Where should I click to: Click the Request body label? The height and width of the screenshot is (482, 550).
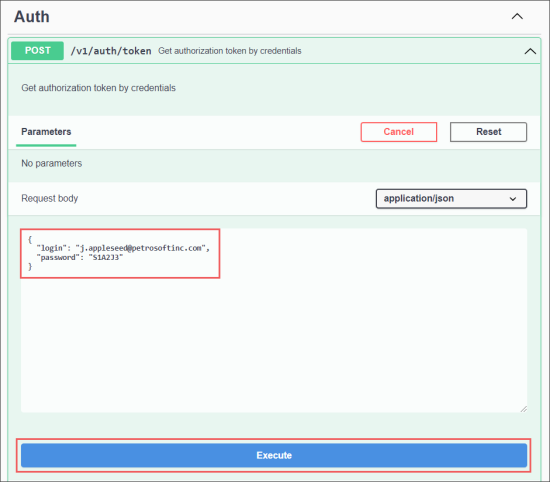(x=49, y=199)
